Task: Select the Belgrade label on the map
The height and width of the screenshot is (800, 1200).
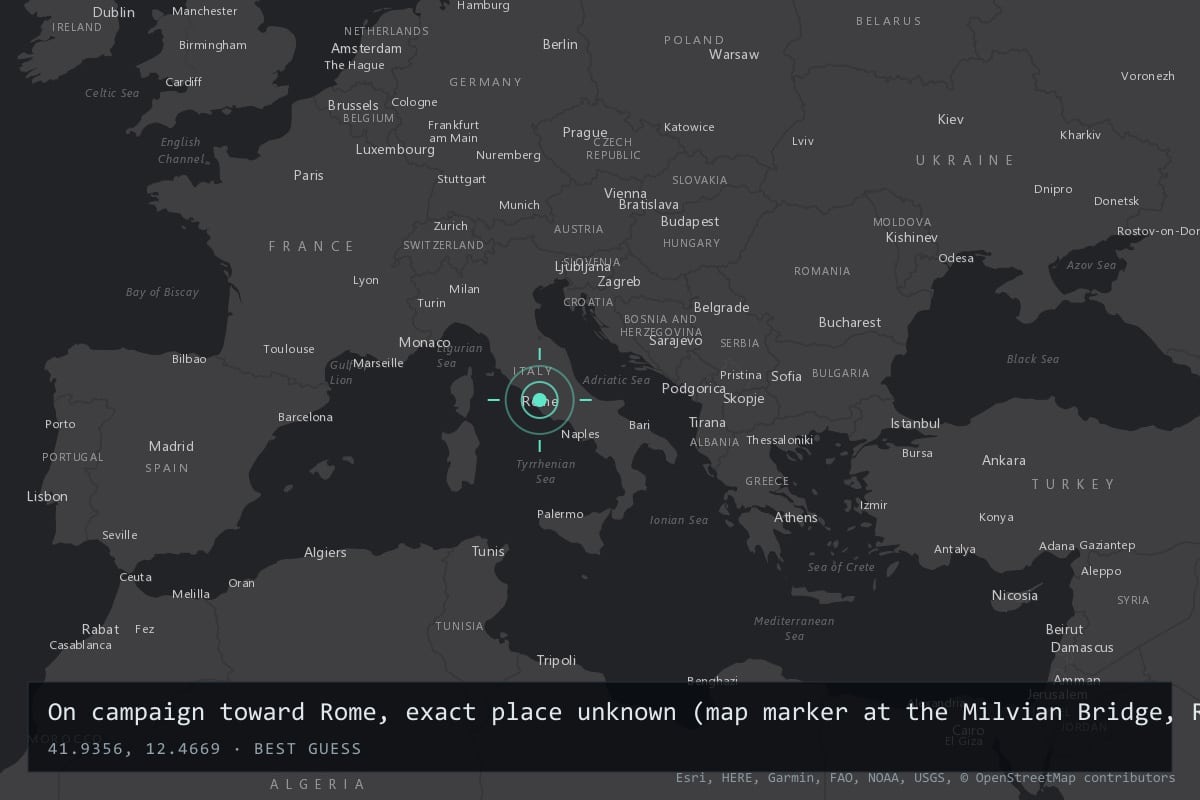Action: [x=721, y=307]
